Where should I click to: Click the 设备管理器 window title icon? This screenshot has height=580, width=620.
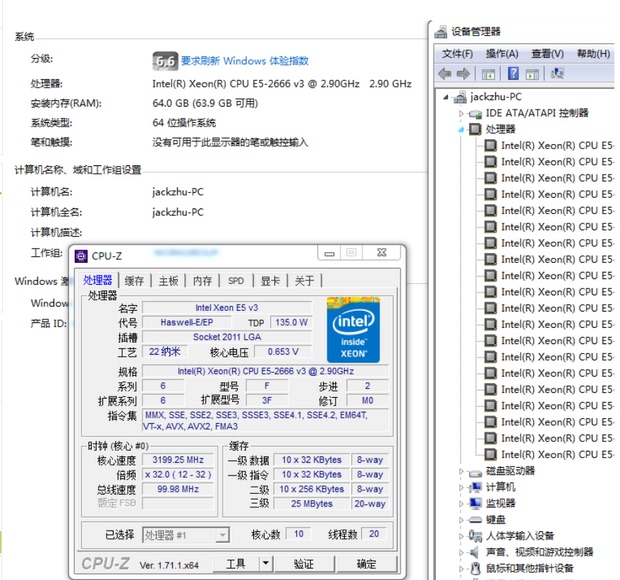coord(441,32)
